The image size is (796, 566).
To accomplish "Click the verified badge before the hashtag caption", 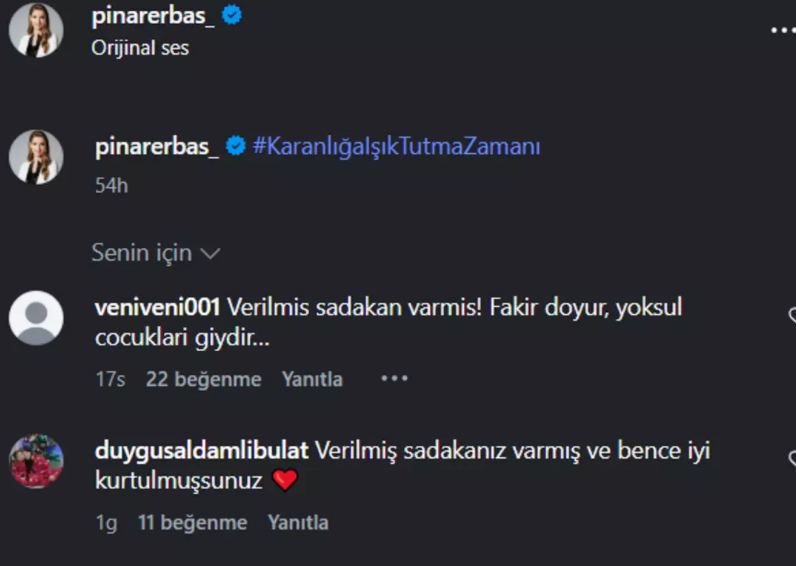I will (x=236, y=146).
